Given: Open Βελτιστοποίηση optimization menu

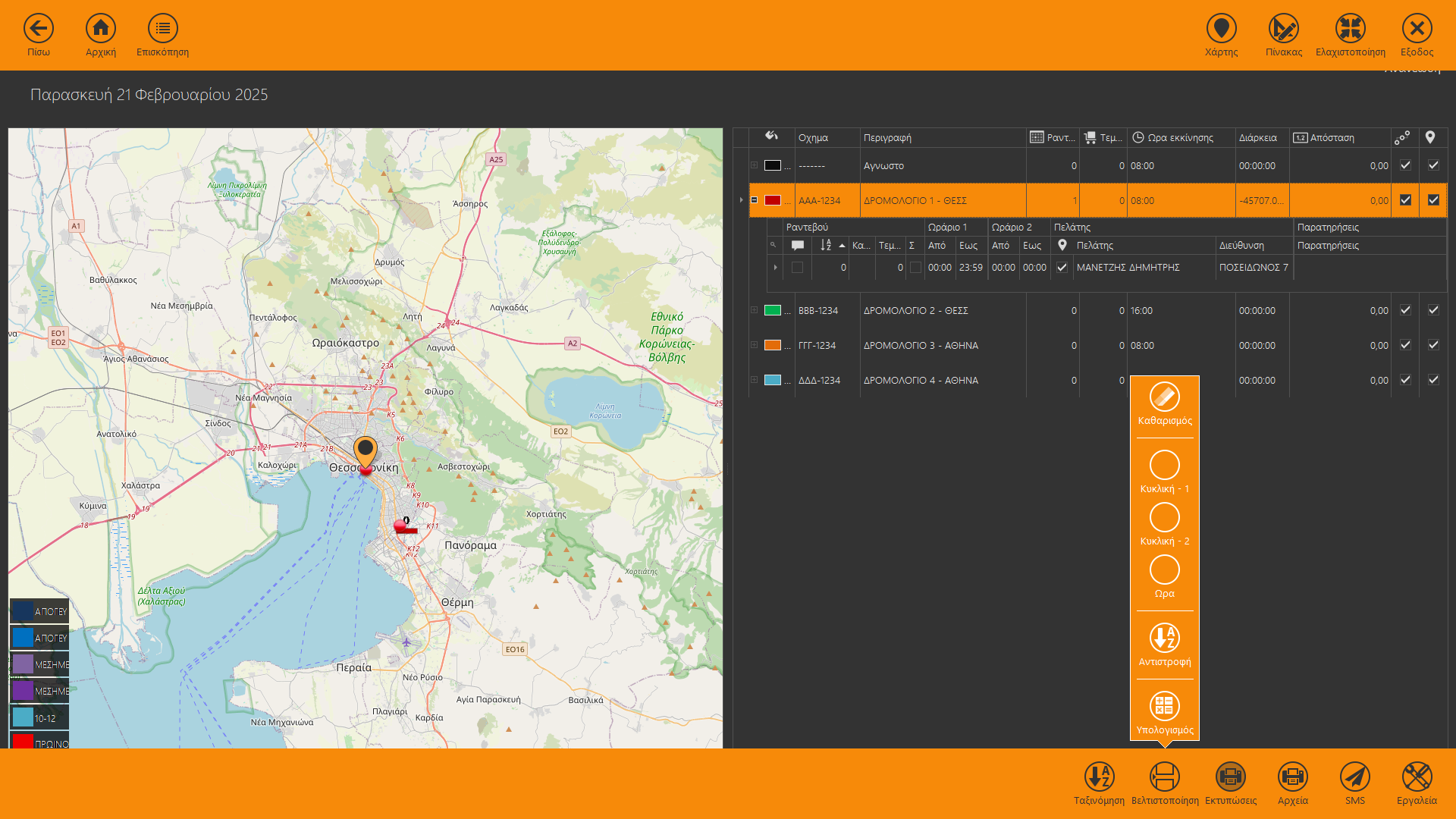Looking at the screenshot, I should click(1165, 784).
